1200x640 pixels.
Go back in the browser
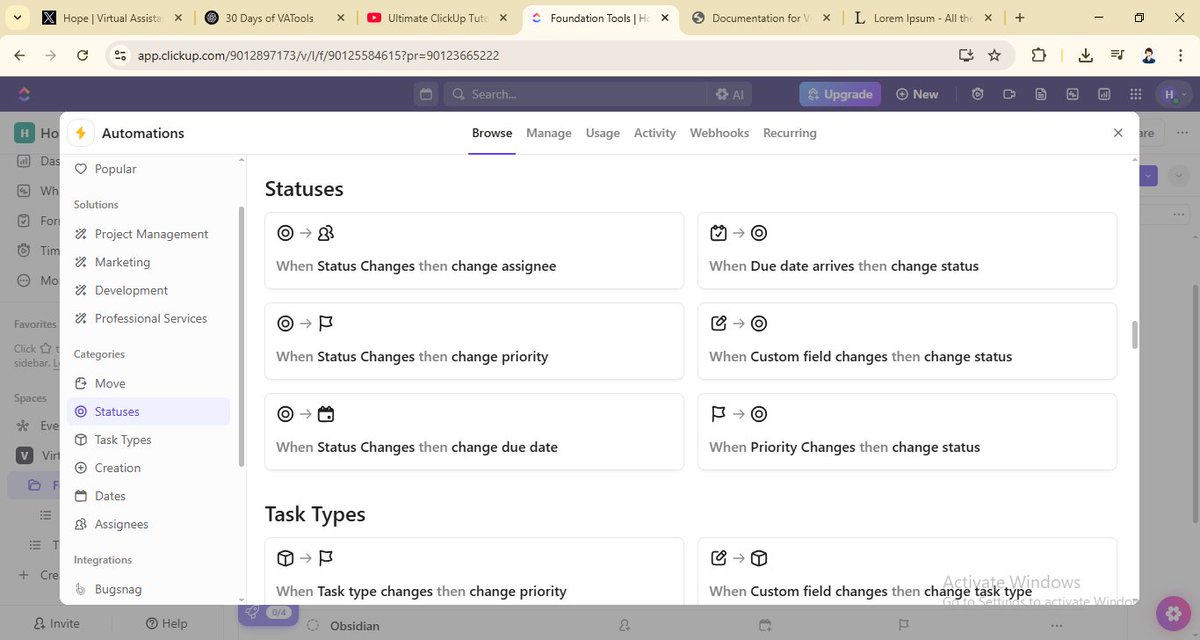(x=19, y=55)
